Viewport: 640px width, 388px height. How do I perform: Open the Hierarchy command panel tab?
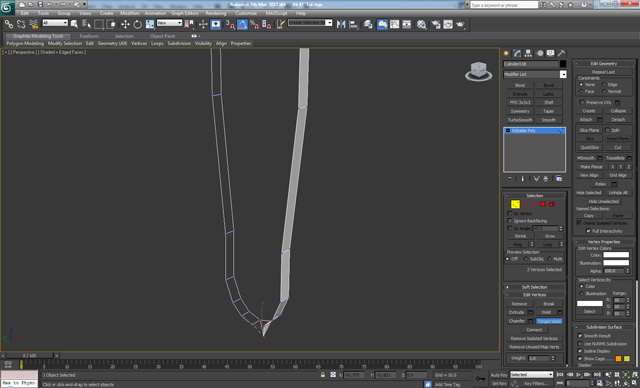pos(529,53)
